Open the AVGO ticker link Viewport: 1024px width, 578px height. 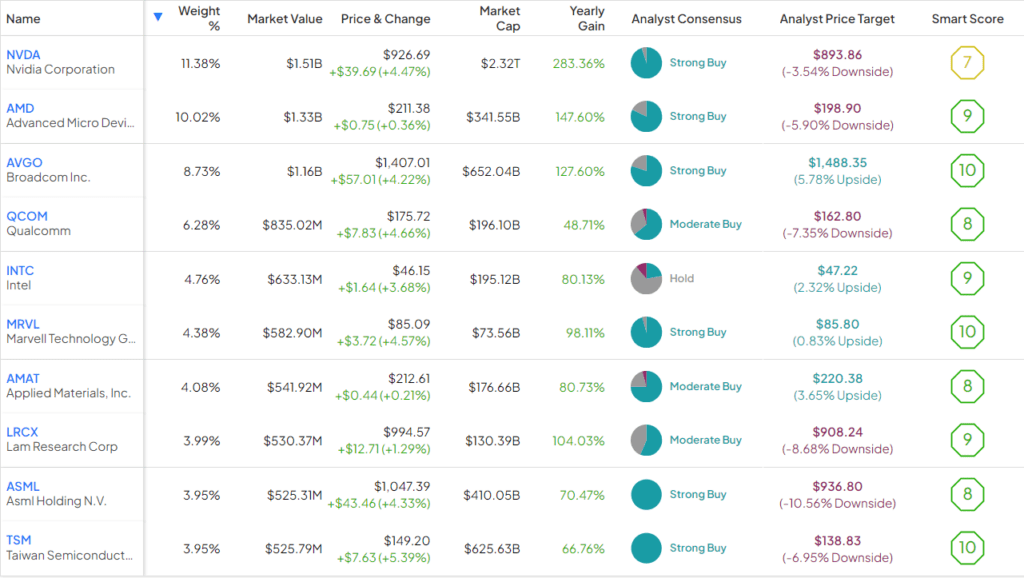tap(24, 163)
